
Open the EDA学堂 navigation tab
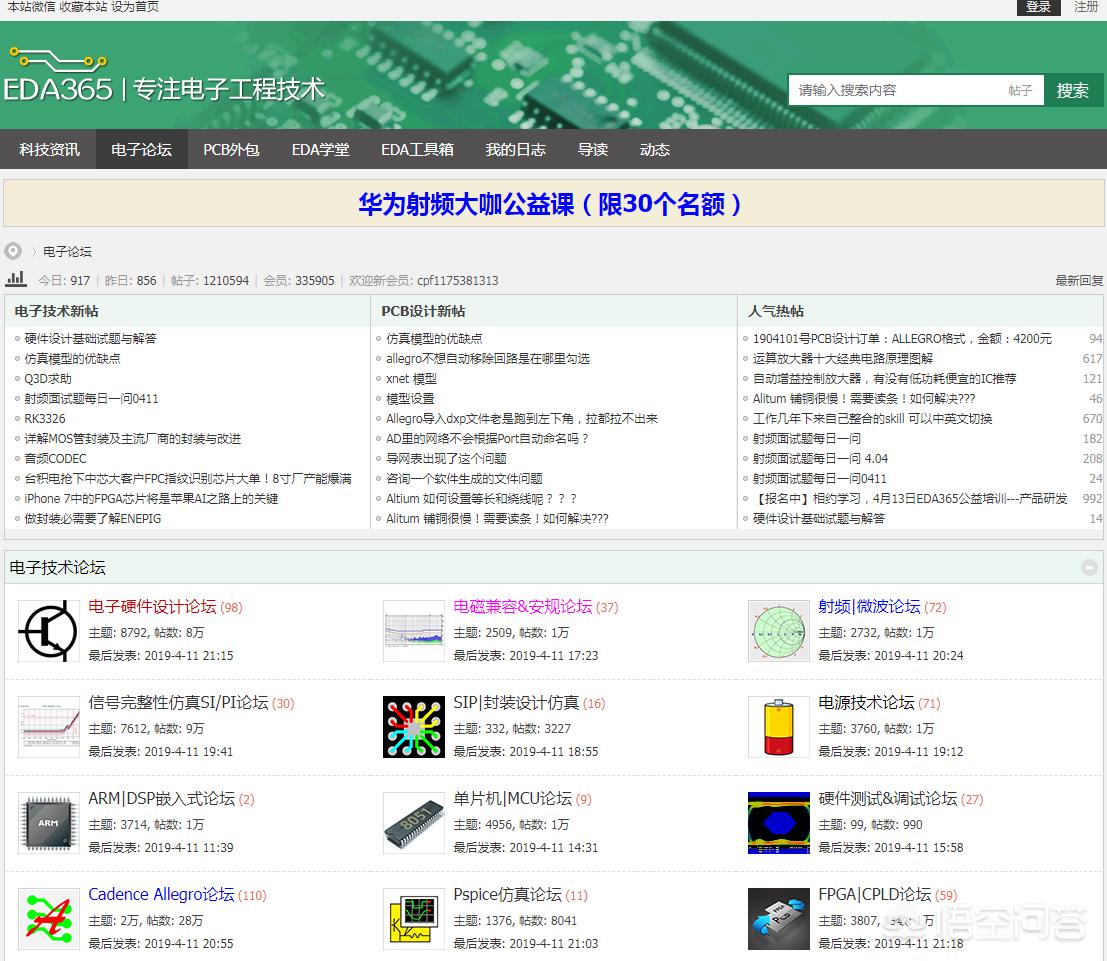tap(321, 150)
